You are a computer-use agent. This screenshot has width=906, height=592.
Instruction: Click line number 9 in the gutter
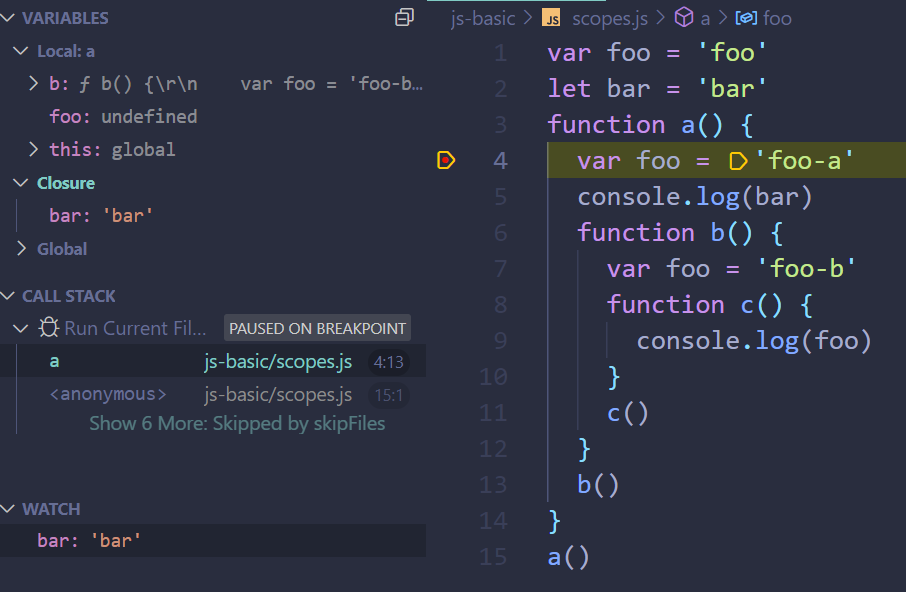(500, 340)
